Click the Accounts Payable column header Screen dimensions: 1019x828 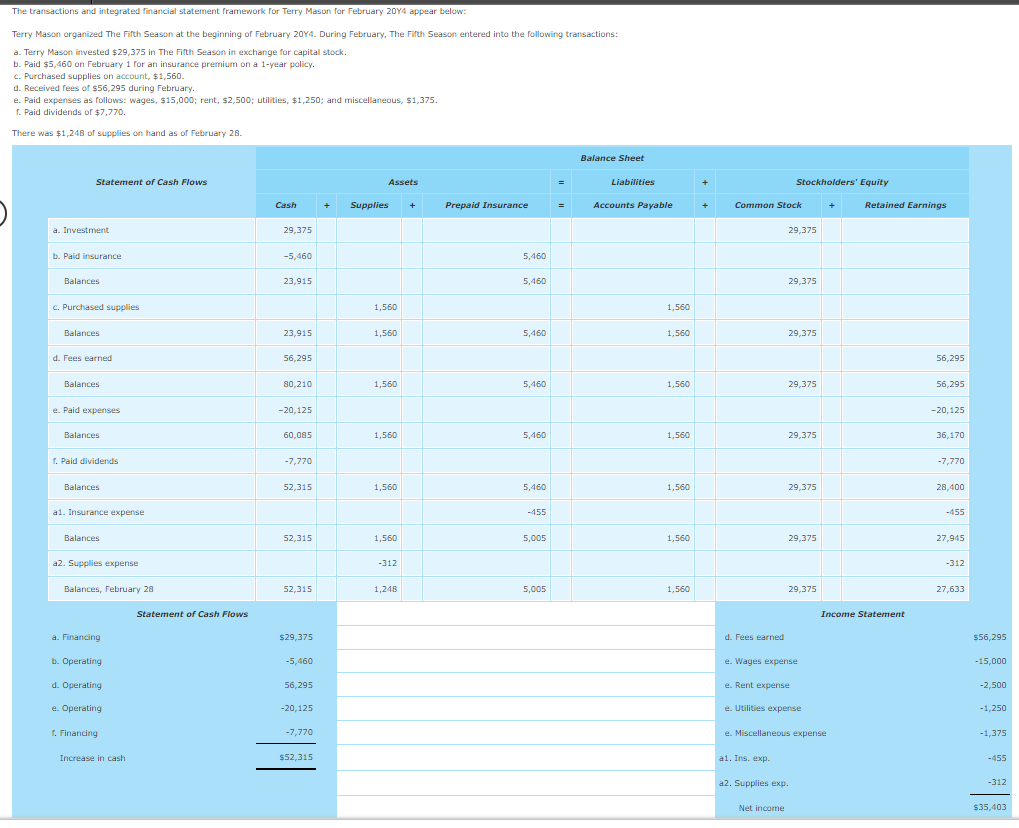(x=633, y=204)
